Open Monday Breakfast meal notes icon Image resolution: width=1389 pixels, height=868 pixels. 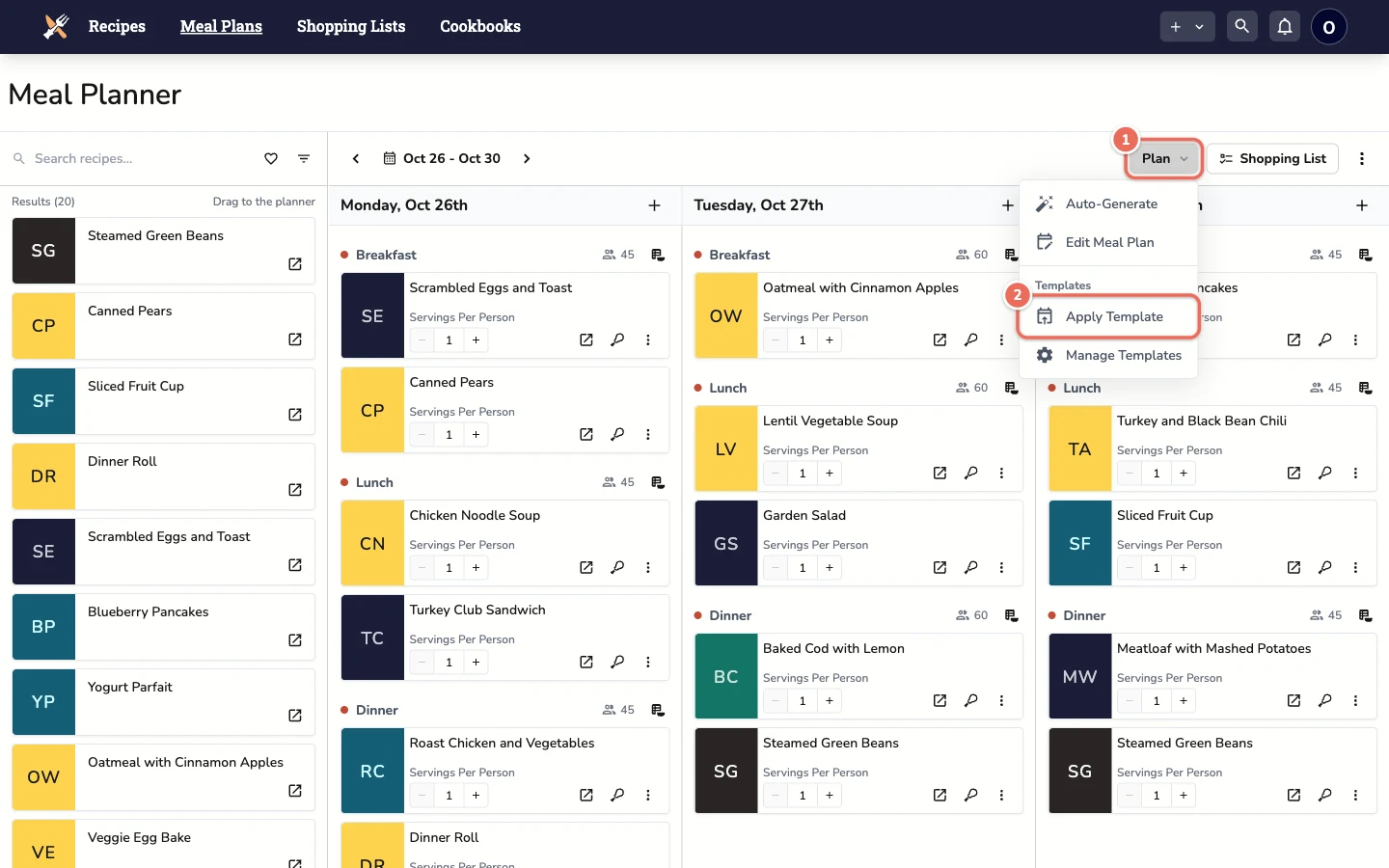[658, 255]
